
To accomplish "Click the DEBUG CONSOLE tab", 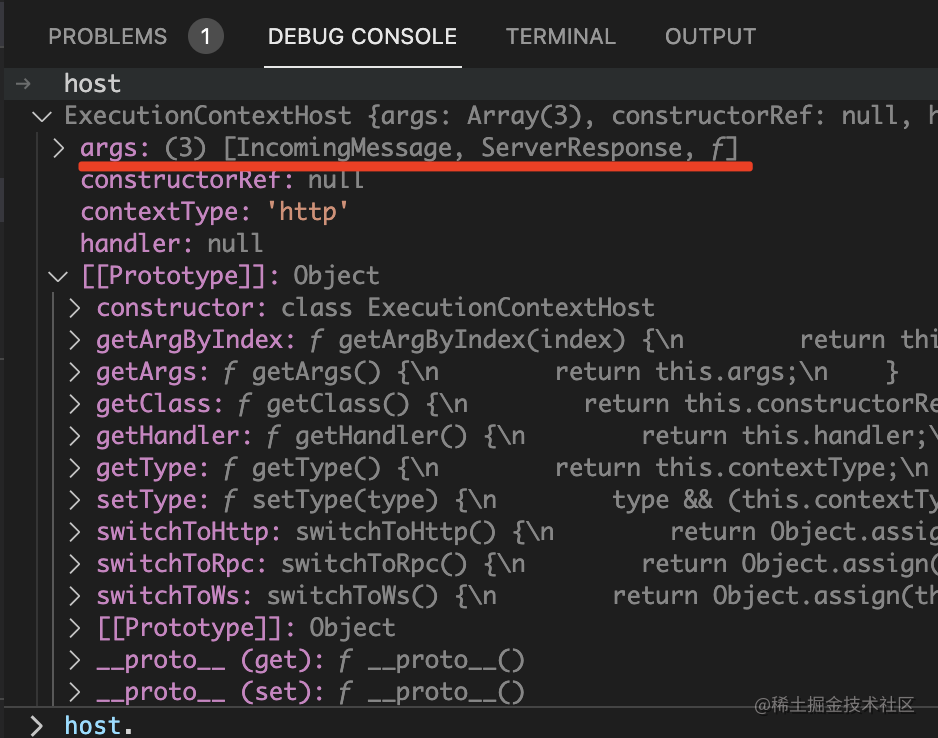I will 362,37.
